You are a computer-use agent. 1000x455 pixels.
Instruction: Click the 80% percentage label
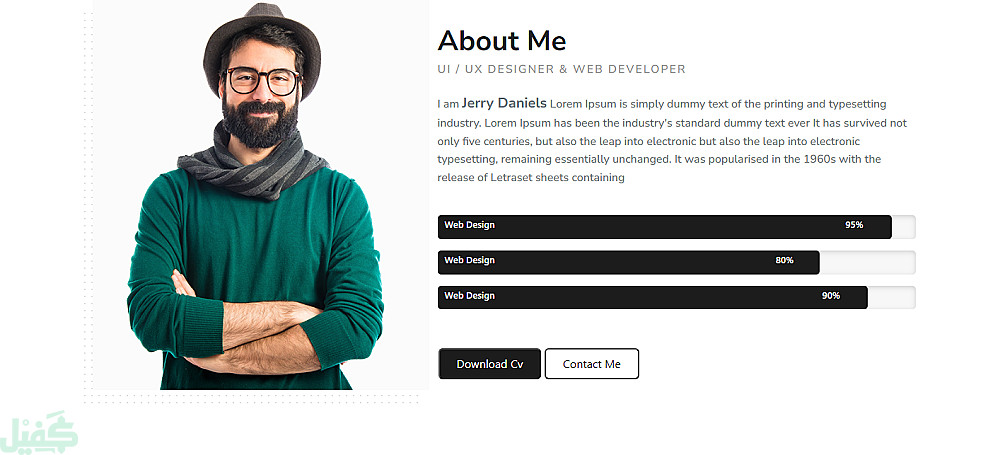[x=784, y=260]
